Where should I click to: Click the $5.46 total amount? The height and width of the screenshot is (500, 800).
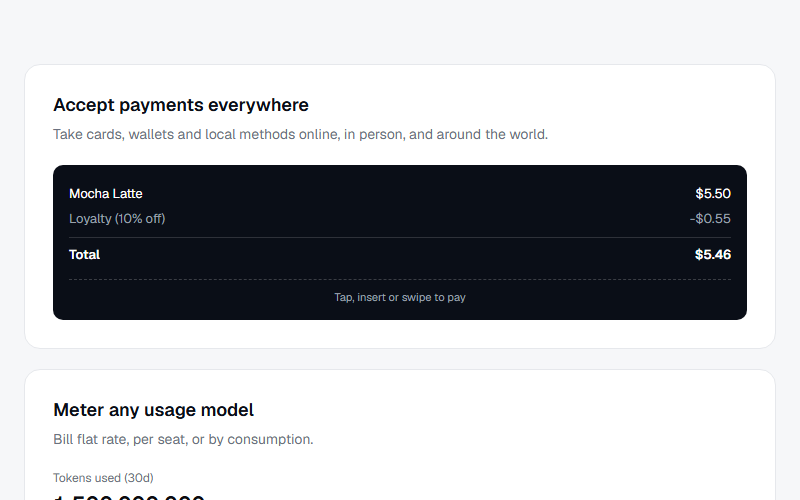click(713, 254)
